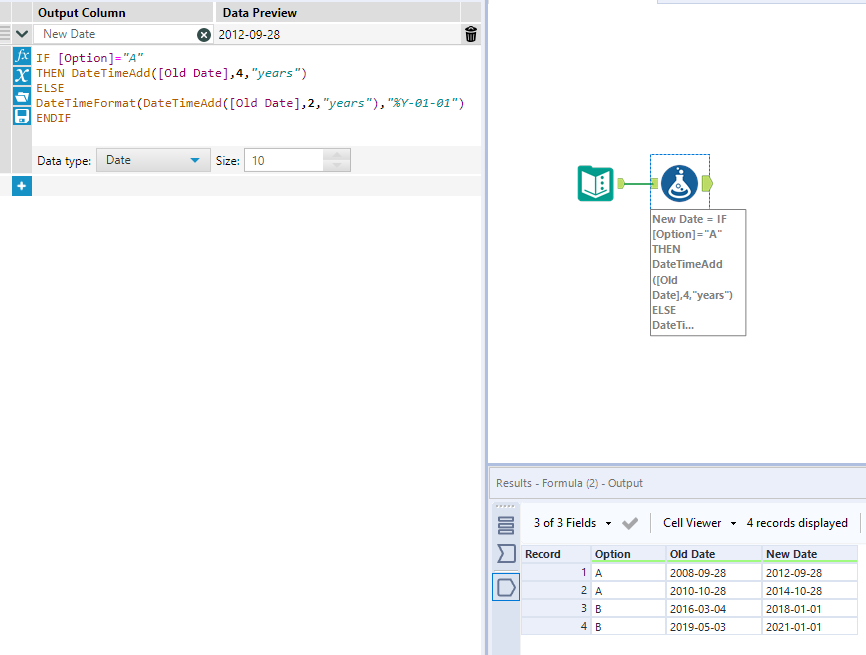Add a new expression with plus button
866x655 pixels.
click(x=22, y=186)
